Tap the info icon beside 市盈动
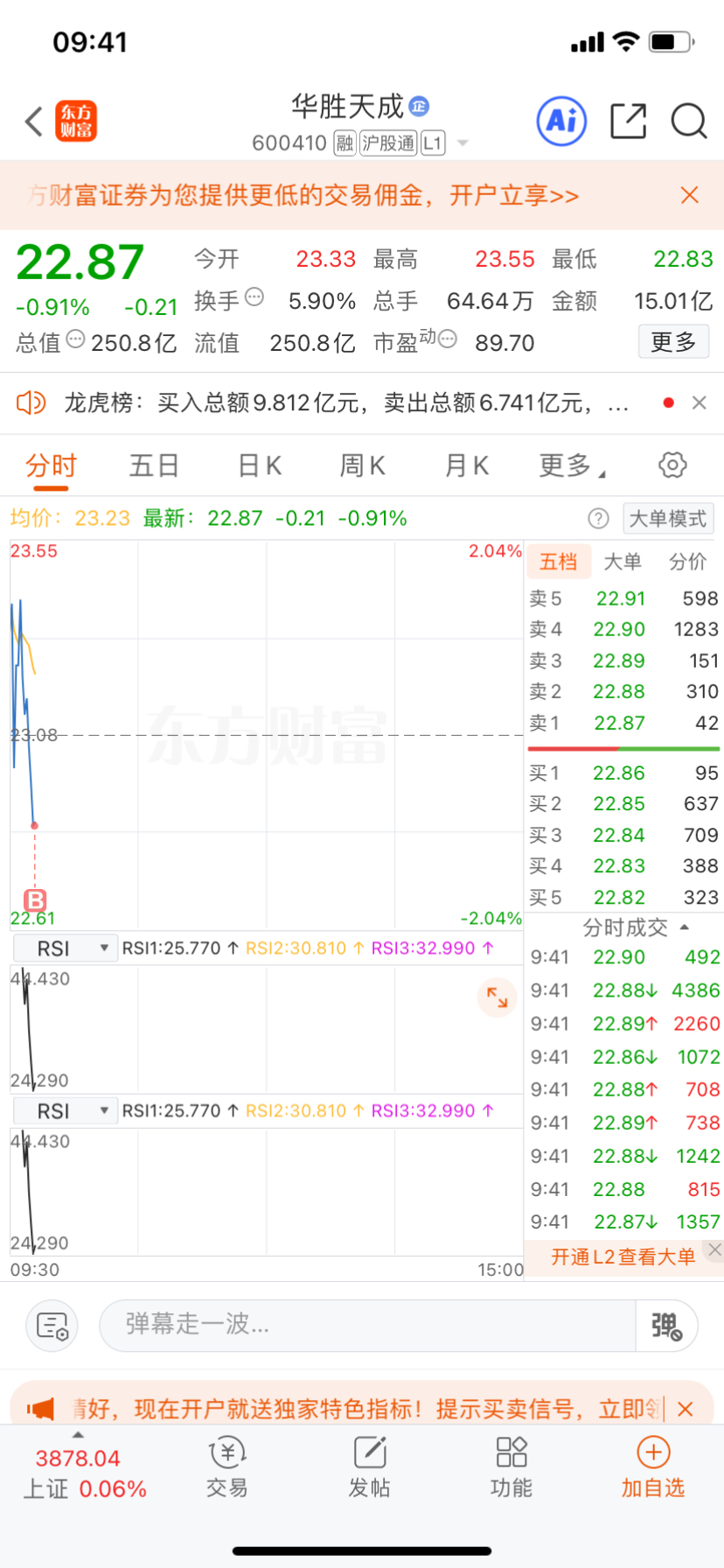Screen dimensions: 724x1568 pyautogui.click(x=448, y=339)
